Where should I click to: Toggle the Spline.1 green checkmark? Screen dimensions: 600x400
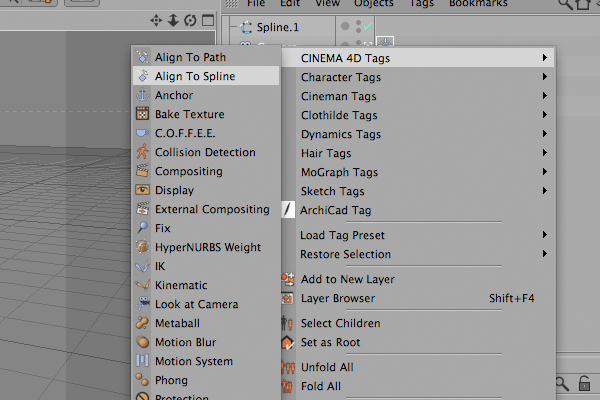[x=368, y=26]
